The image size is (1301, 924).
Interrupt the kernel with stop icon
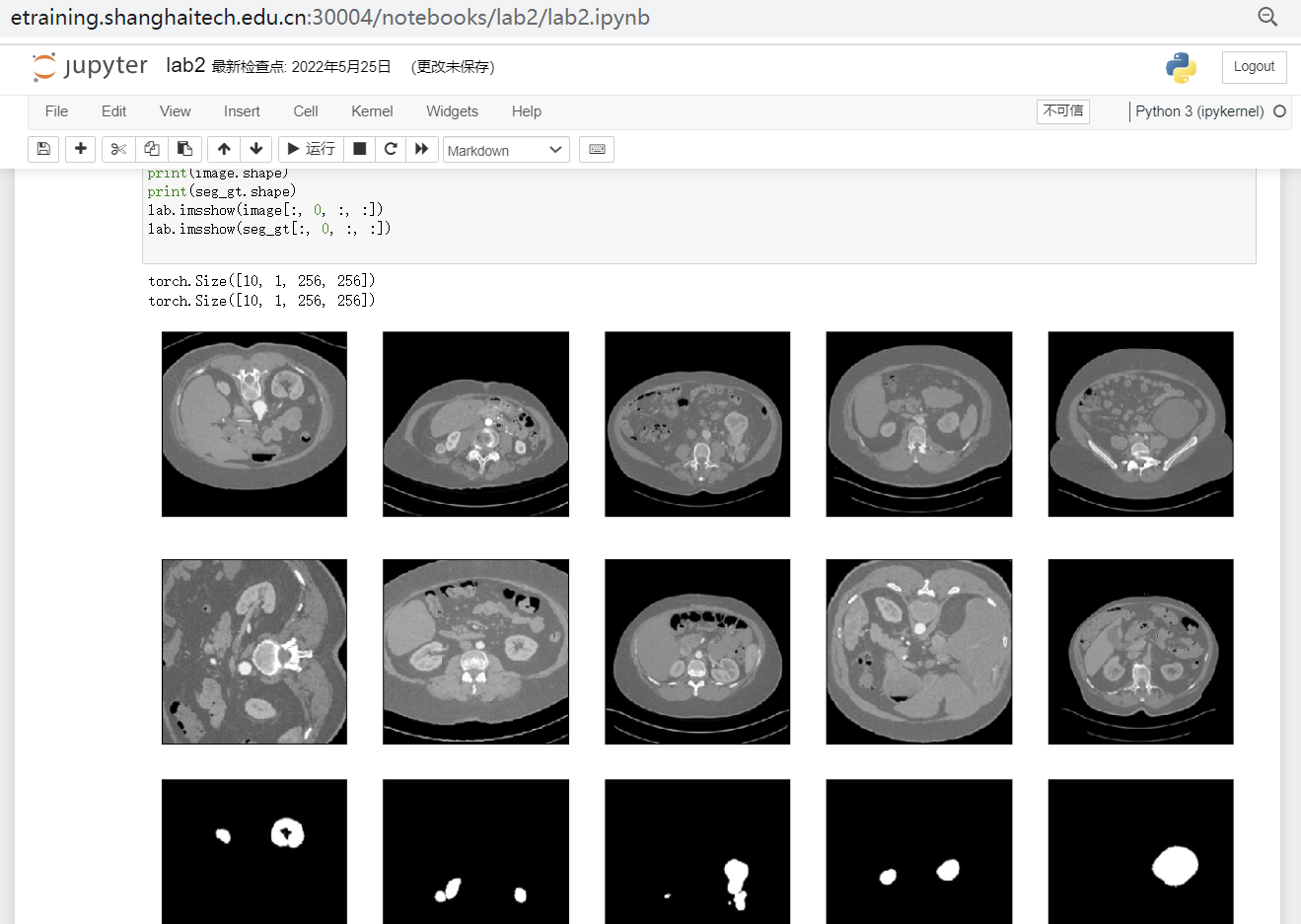click(x=360, y=149)
